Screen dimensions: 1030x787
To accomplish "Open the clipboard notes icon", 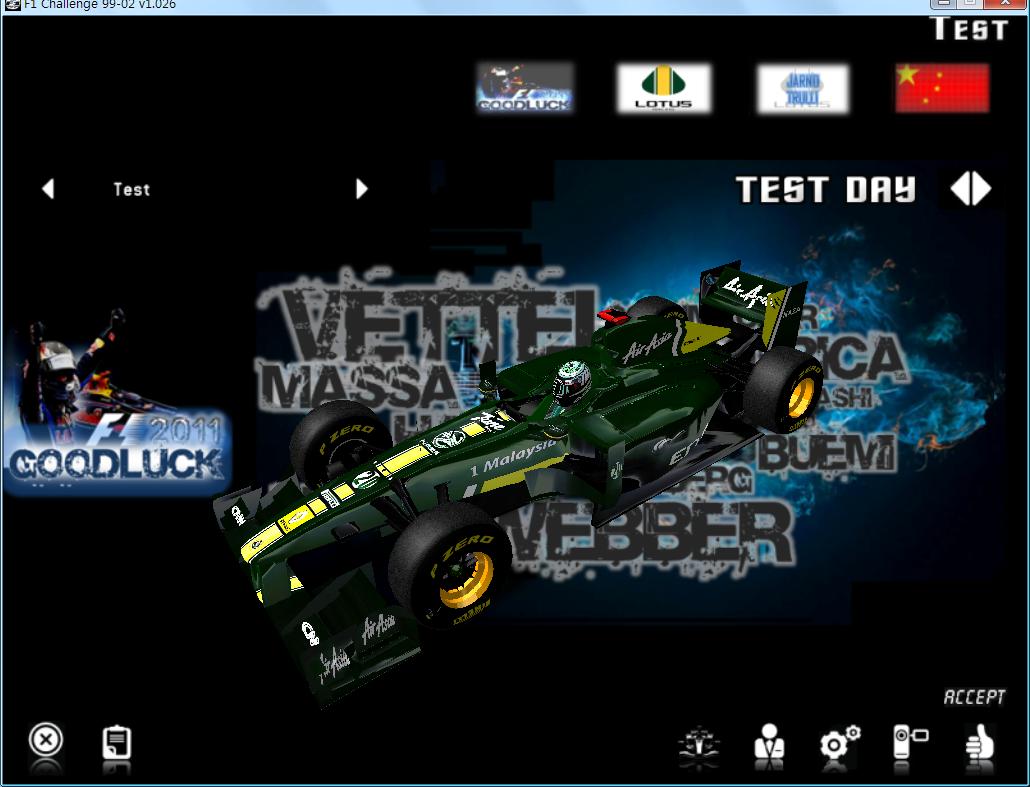I will [116, 744].
